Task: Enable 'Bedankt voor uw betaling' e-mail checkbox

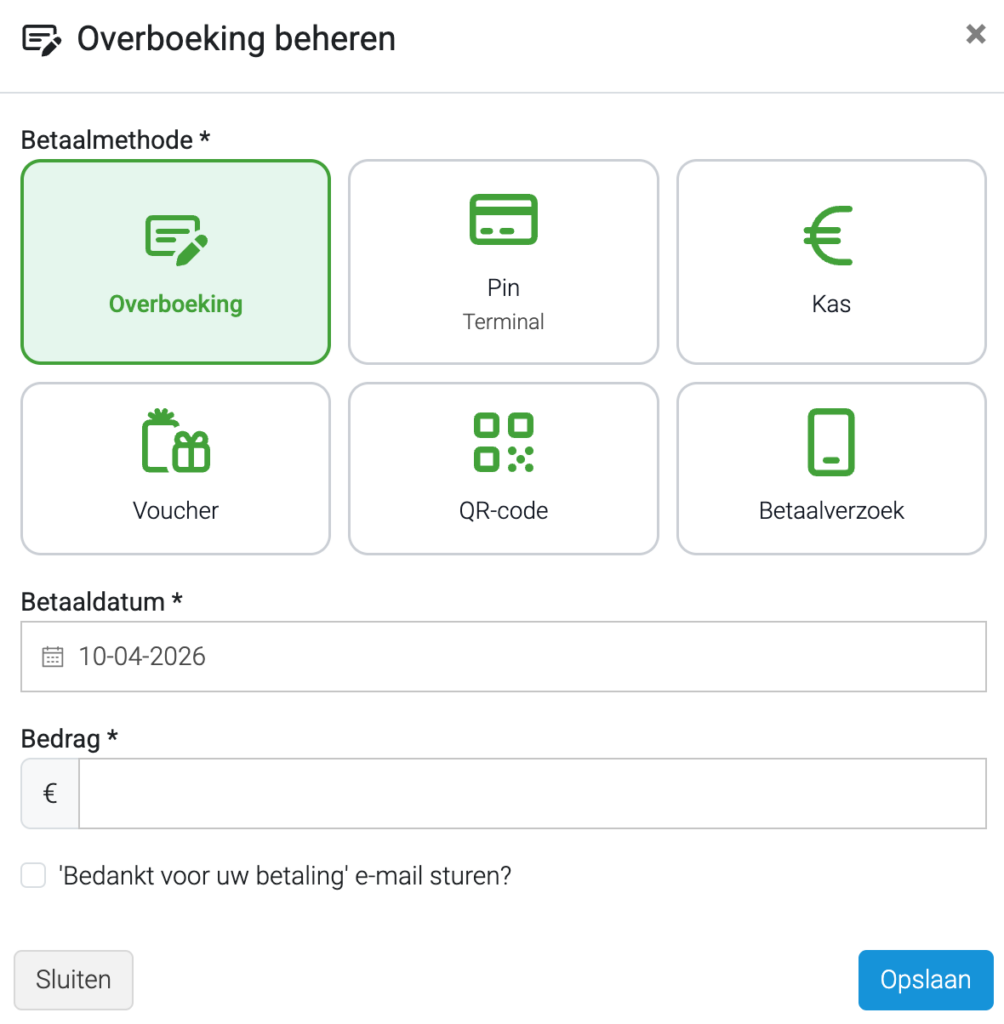Action: pyautogui.click(x=33, y=875)
